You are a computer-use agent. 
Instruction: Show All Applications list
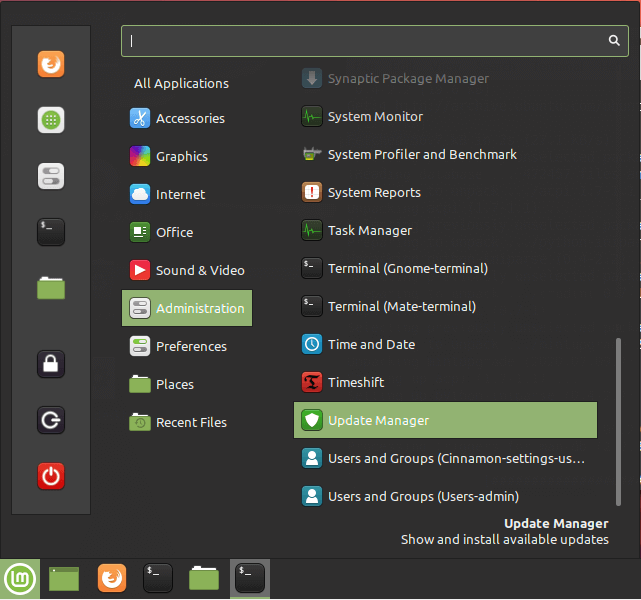(x=181, y=83)
